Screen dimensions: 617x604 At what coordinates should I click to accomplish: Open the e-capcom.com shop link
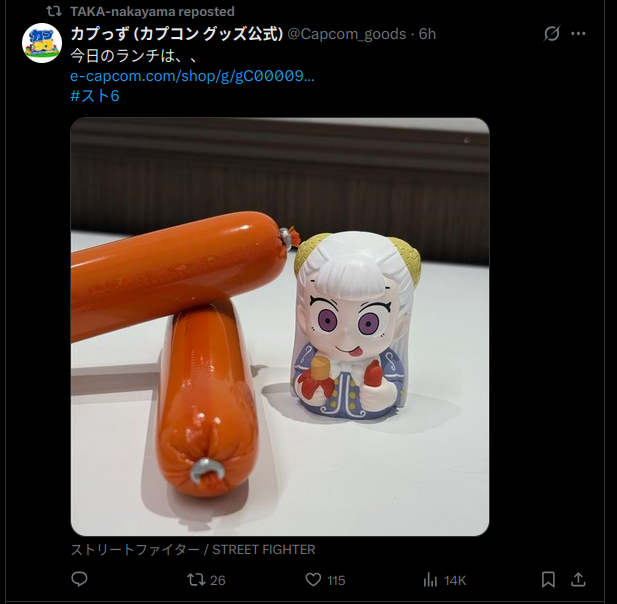pos(192,76)
